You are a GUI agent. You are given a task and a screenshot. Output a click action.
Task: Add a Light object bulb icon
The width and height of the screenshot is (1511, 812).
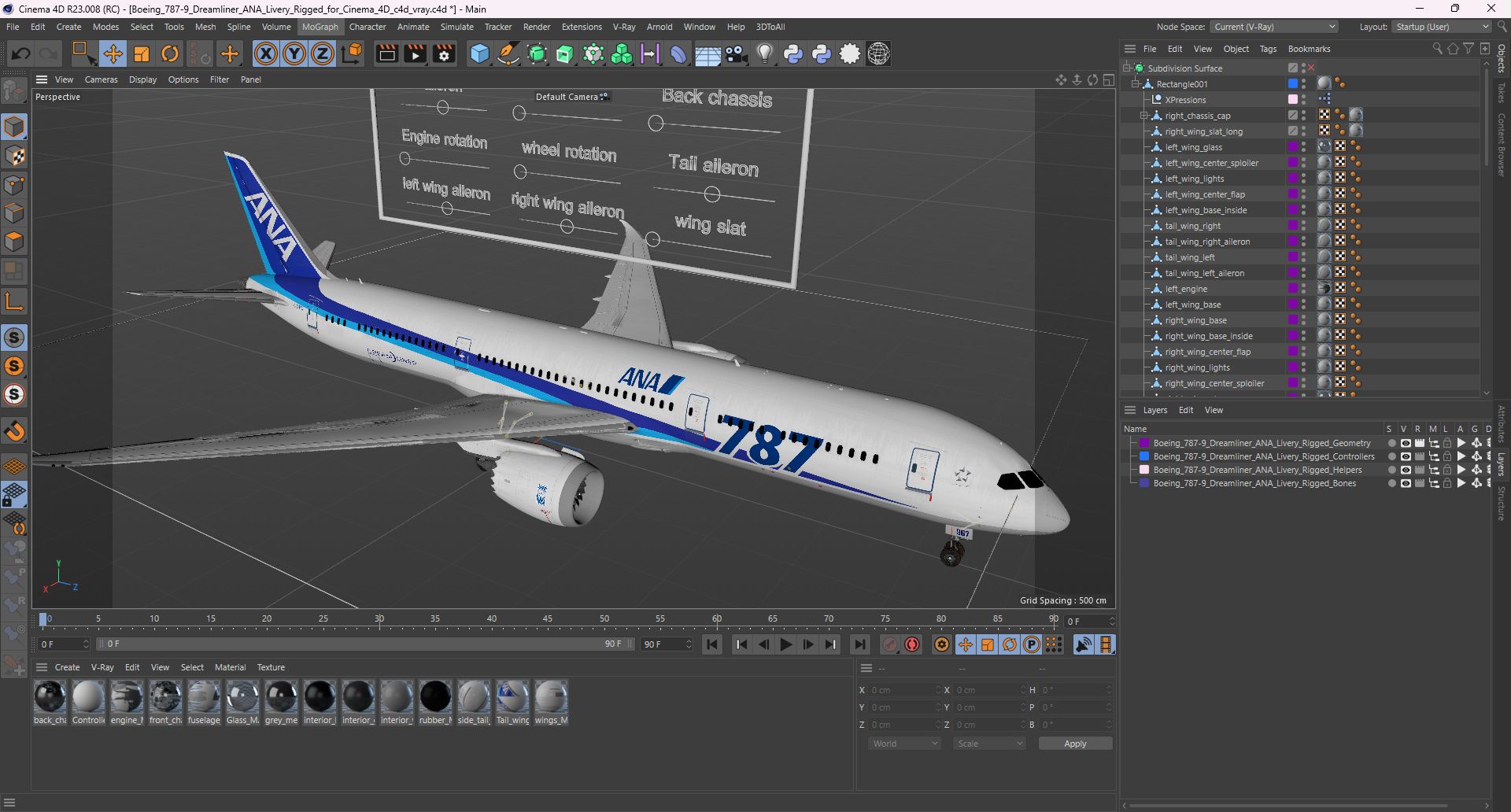pos(764,54)
